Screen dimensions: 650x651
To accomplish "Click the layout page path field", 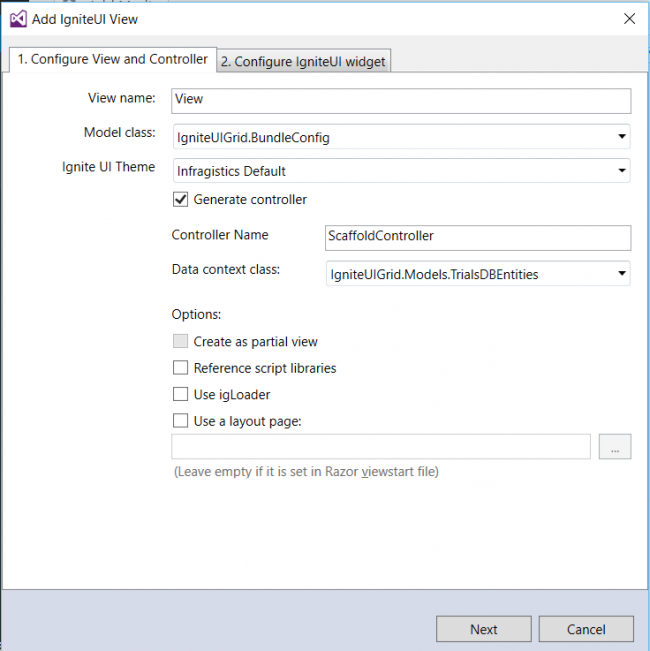I will point(381,447).
